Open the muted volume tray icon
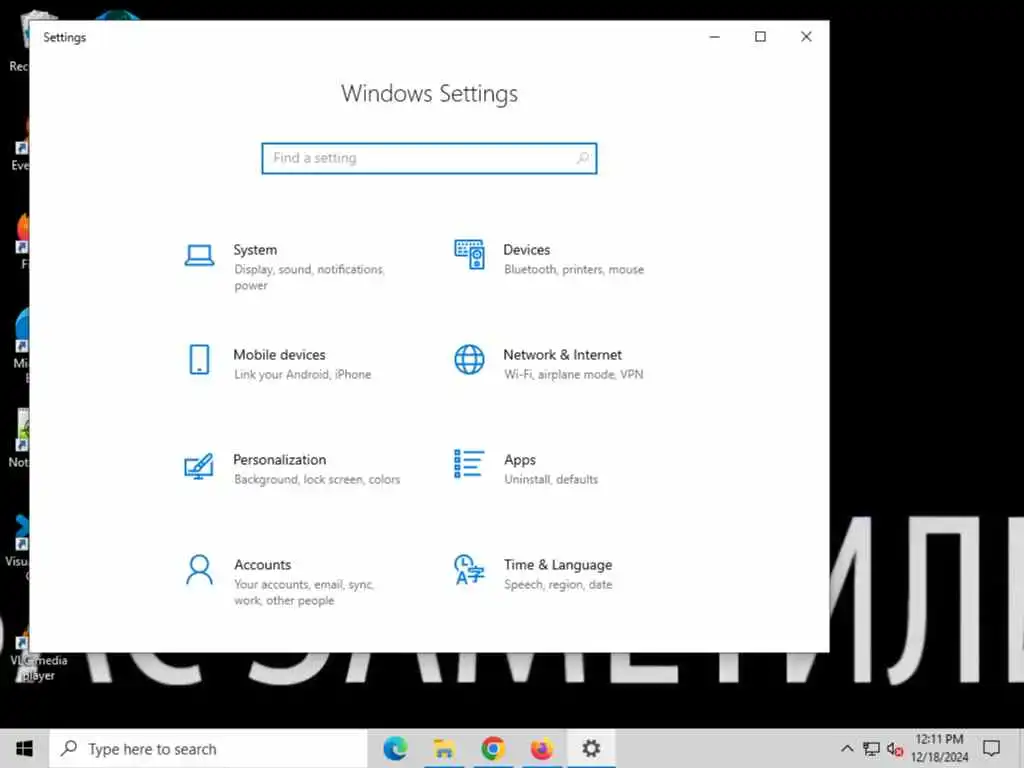Screen dimensions: 1024x768 (895, 749)
